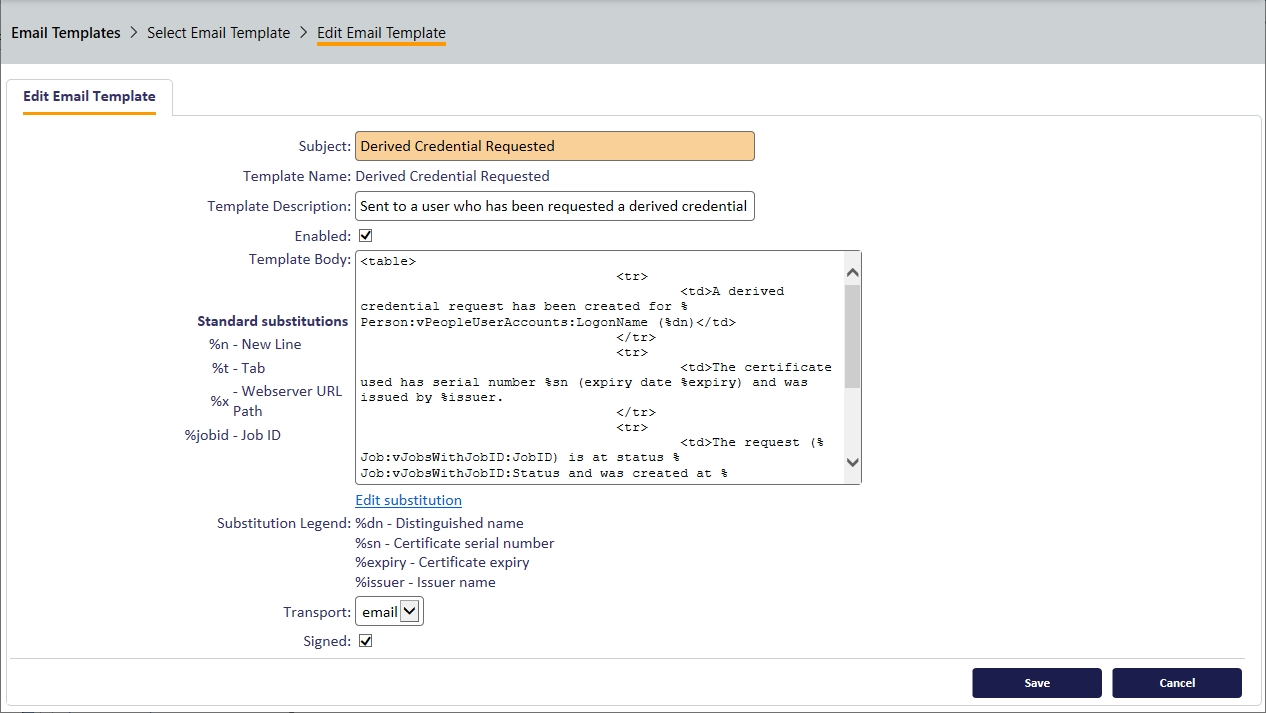This screenshot has width=1266, height=713.
Task: Cancel editing the template
Action: 1177,683
